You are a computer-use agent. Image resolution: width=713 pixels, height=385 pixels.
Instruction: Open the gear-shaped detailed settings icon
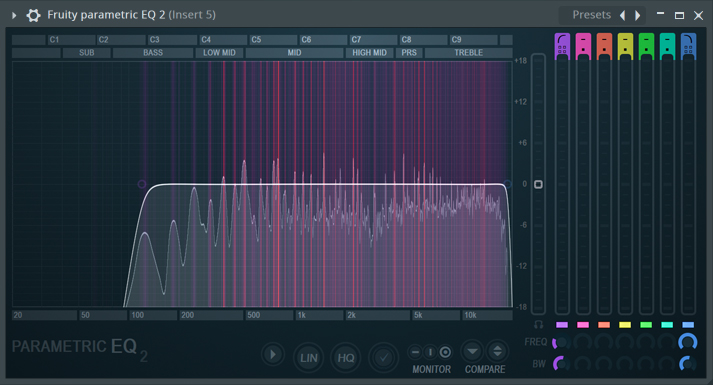(33, 15)
